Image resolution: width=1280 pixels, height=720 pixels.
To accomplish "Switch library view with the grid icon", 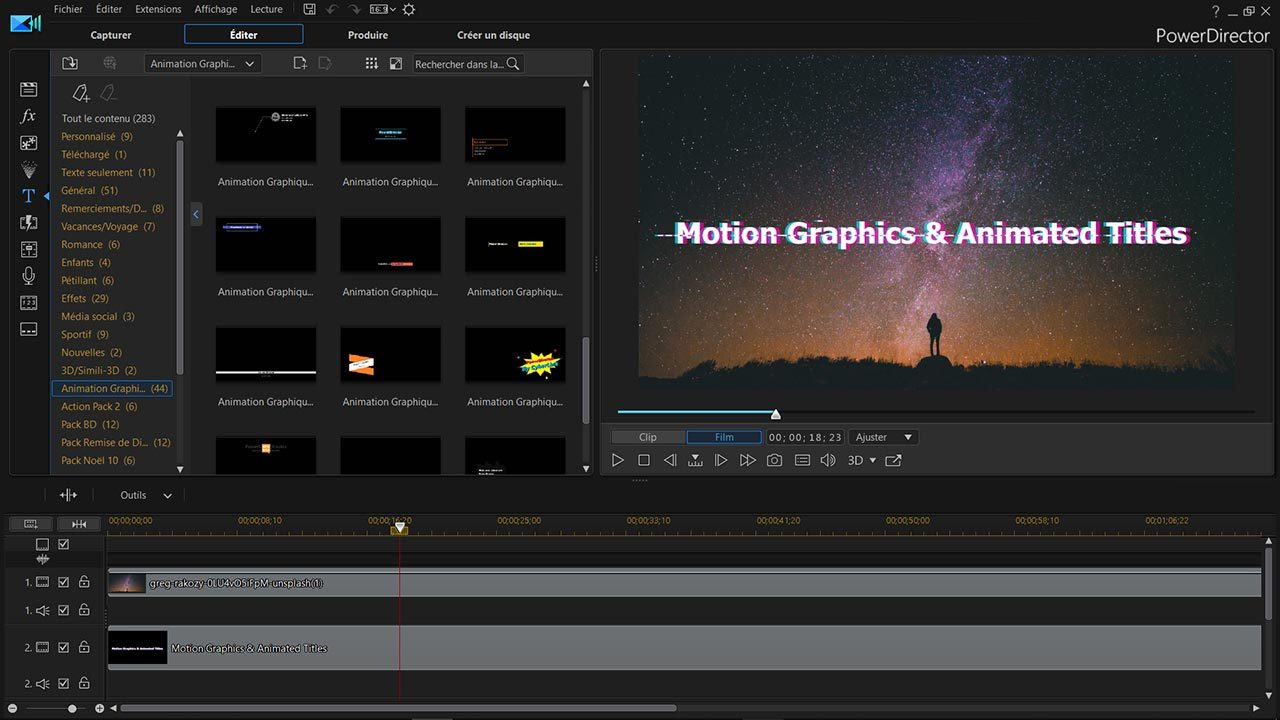I will (371, 63).
